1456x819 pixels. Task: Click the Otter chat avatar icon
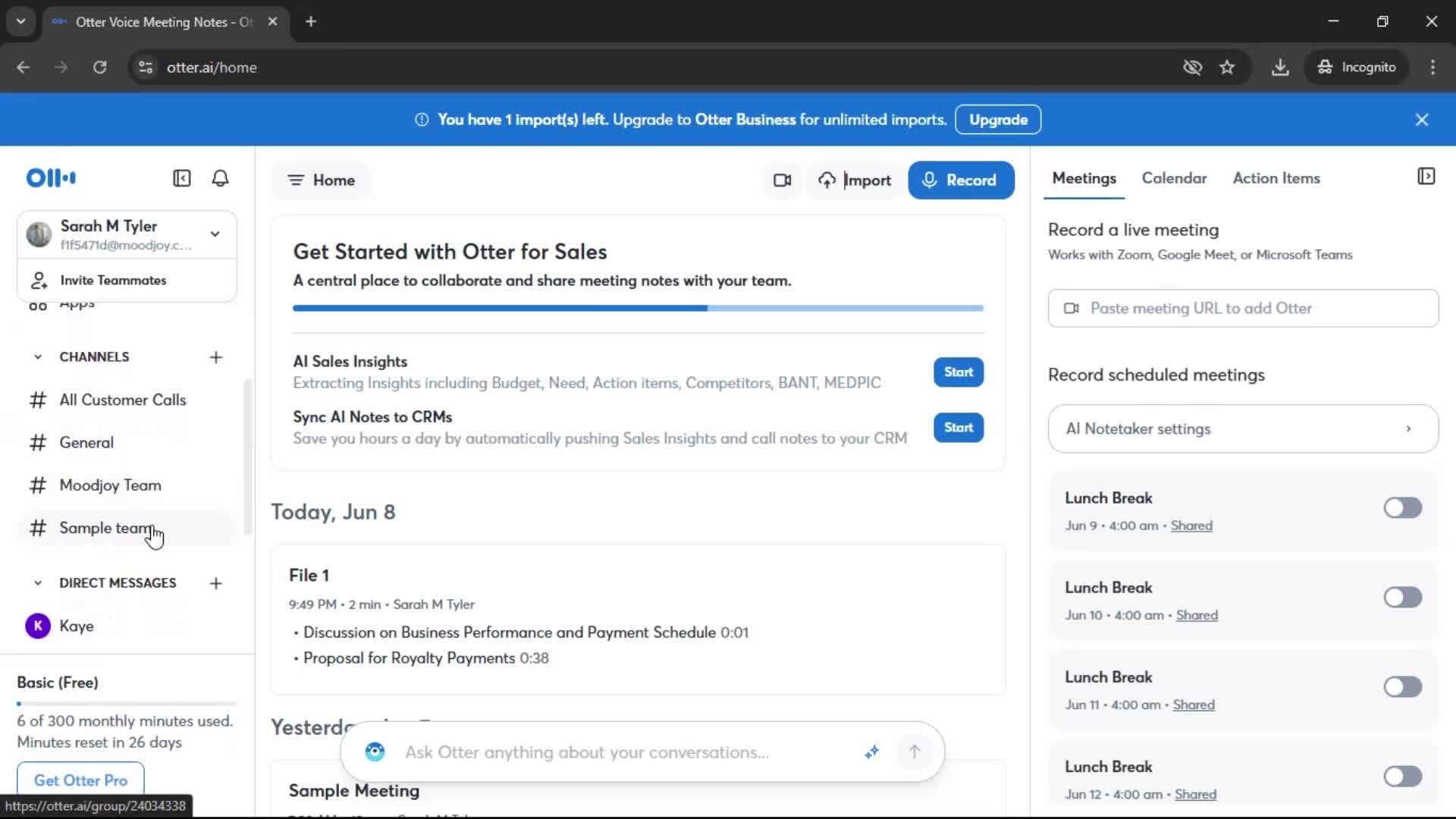tap(375, 752)
